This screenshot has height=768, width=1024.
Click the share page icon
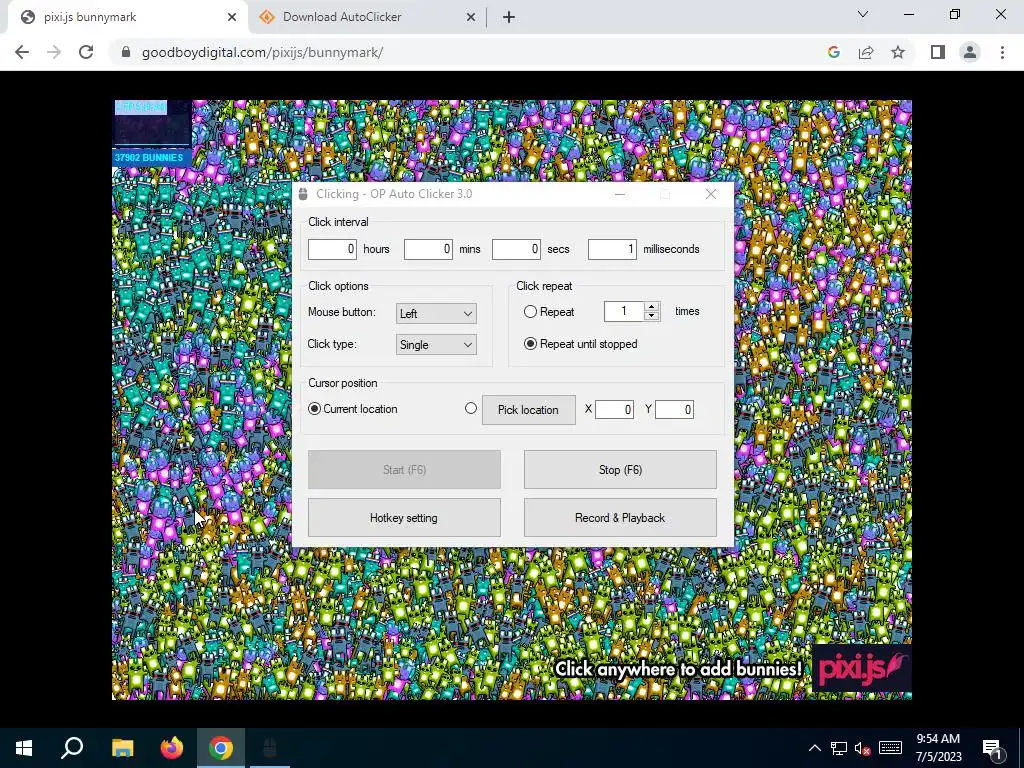tap(866, 52)
